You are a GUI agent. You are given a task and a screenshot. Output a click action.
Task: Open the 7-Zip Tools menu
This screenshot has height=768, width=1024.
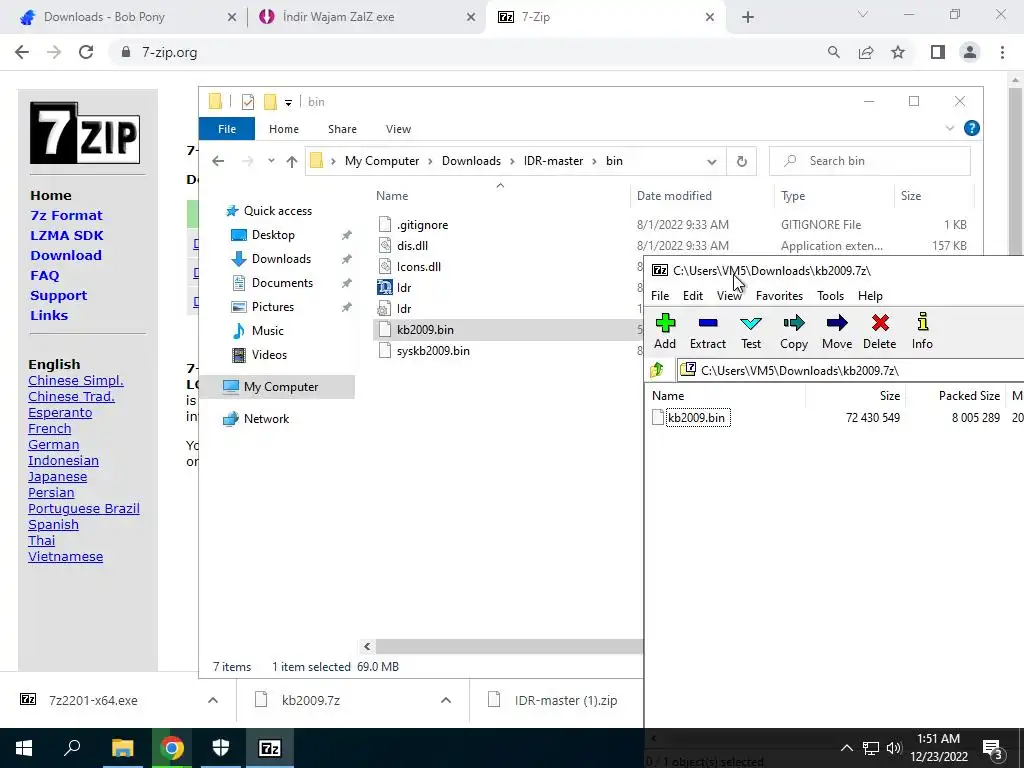830,296
